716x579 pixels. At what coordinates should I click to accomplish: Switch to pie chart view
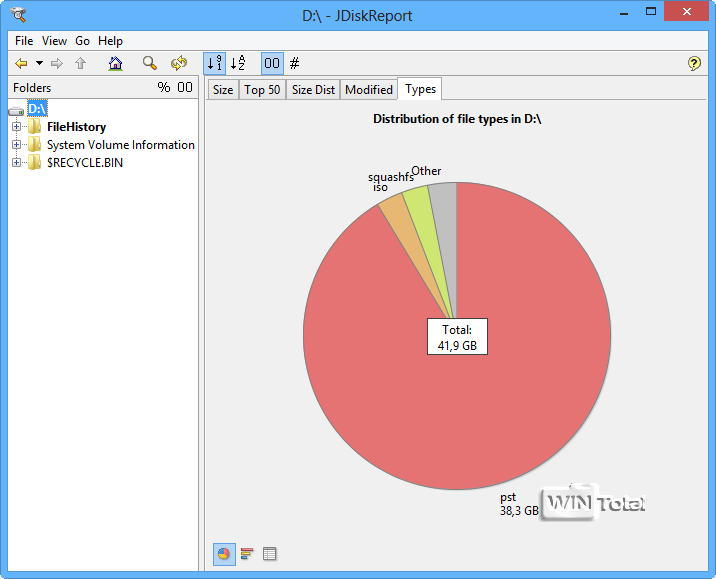(x=224, y=554)
